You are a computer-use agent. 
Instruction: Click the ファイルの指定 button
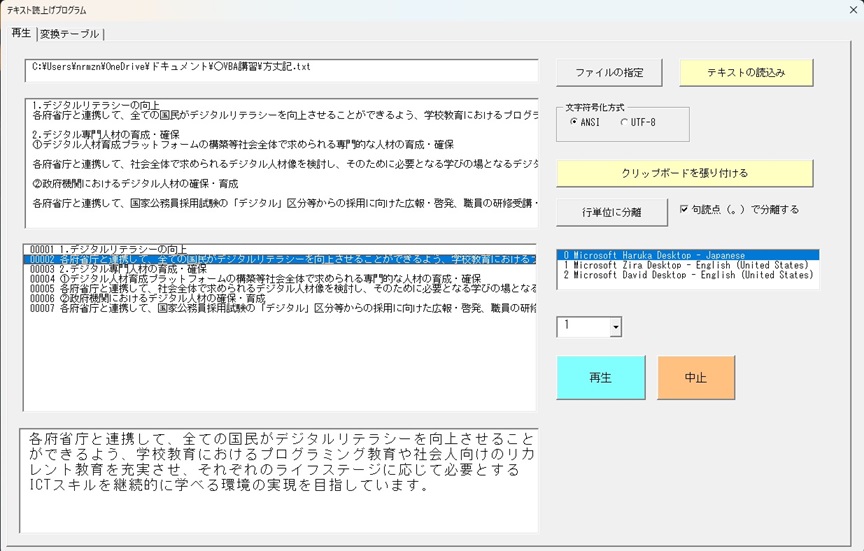coord(616,73)
